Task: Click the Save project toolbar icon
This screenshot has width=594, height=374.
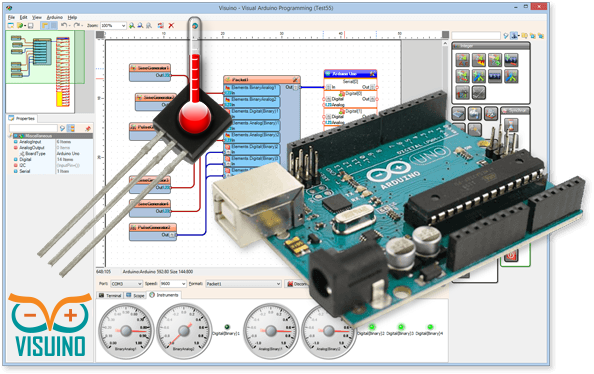Action: 31,25
